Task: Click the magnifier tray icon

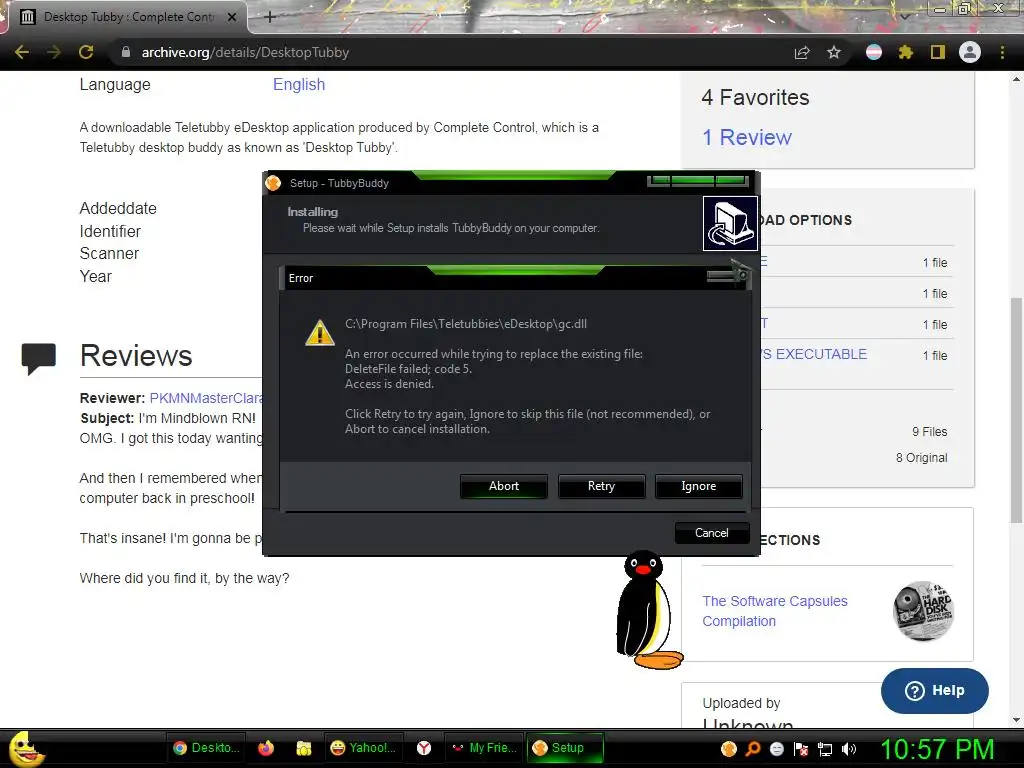Action: point(753,748)
